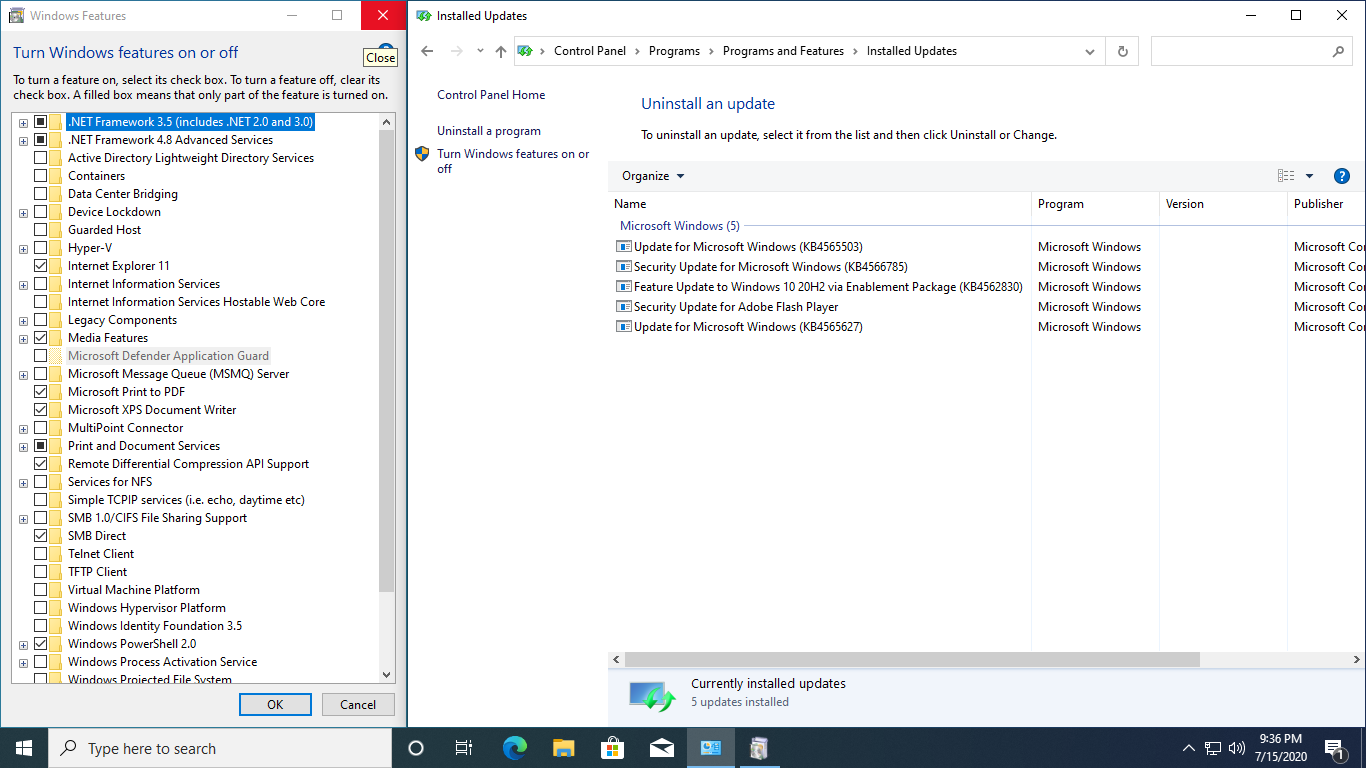This screenshot has width=1366, height=768.
Task: Click the Adobe Flash Player update icon
Action: pyautogui.click(x=624, y=307)
